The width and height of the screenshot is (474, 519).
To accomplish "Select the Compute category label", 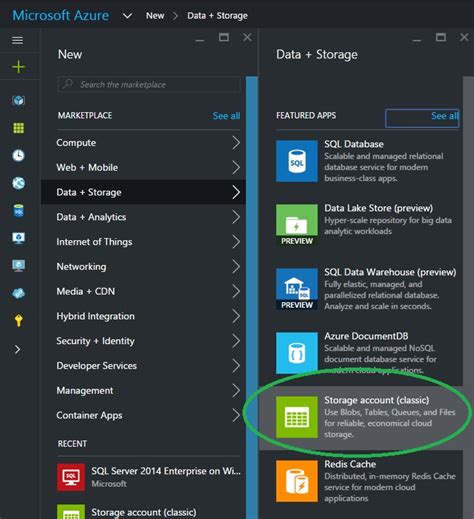I will click(76, 143).
